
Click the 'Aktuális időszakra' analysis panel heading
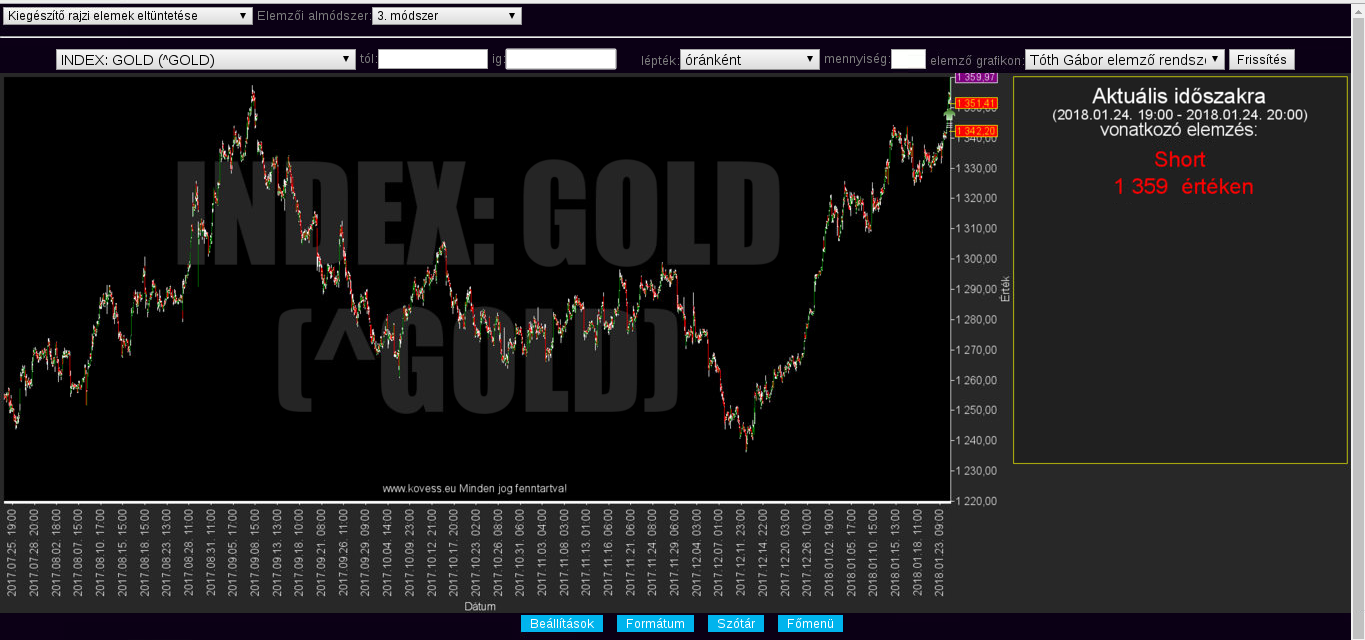tap(1179, 97)
